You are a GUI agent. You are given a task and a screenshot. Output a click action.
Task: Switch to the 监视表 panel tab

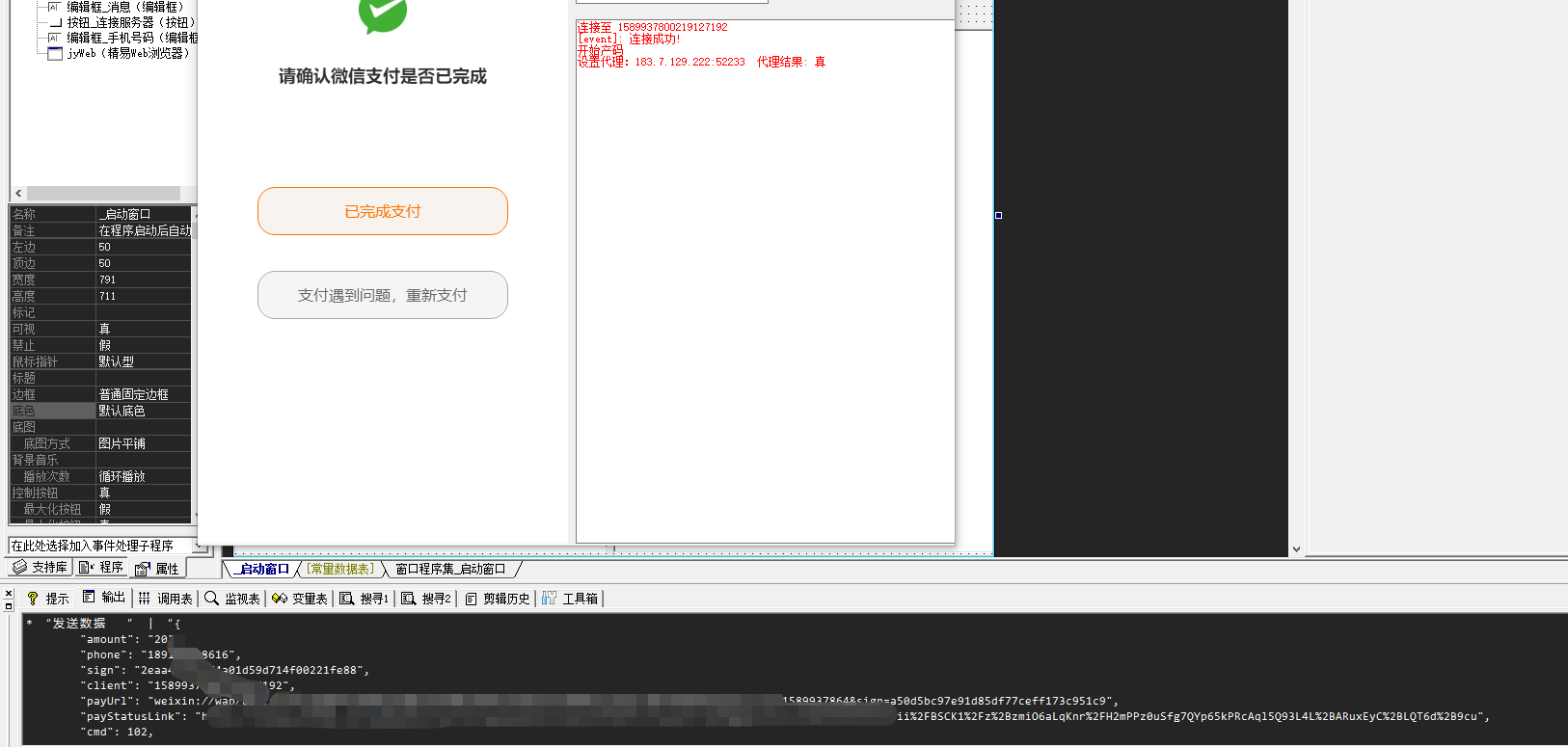pos(232,599)
